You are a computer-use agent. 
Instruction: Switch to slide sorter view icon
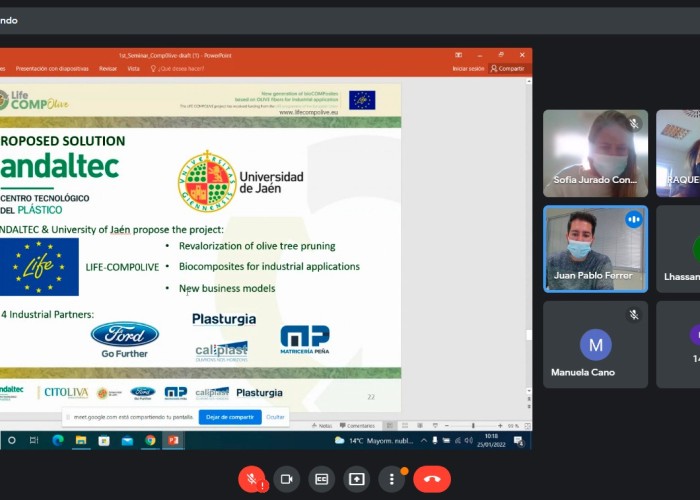405,425
